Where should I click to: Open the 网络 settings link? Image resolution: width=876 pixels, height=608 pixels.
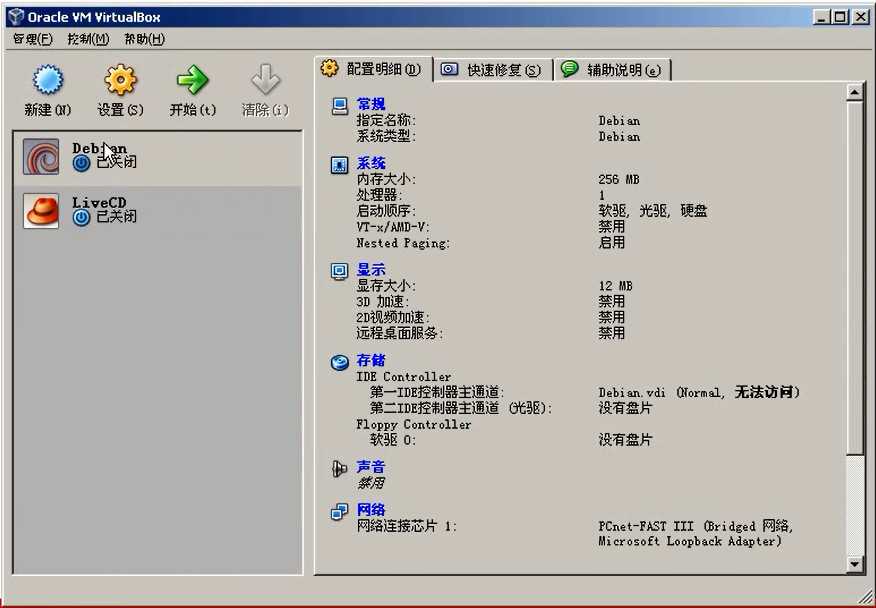point(371,510)
